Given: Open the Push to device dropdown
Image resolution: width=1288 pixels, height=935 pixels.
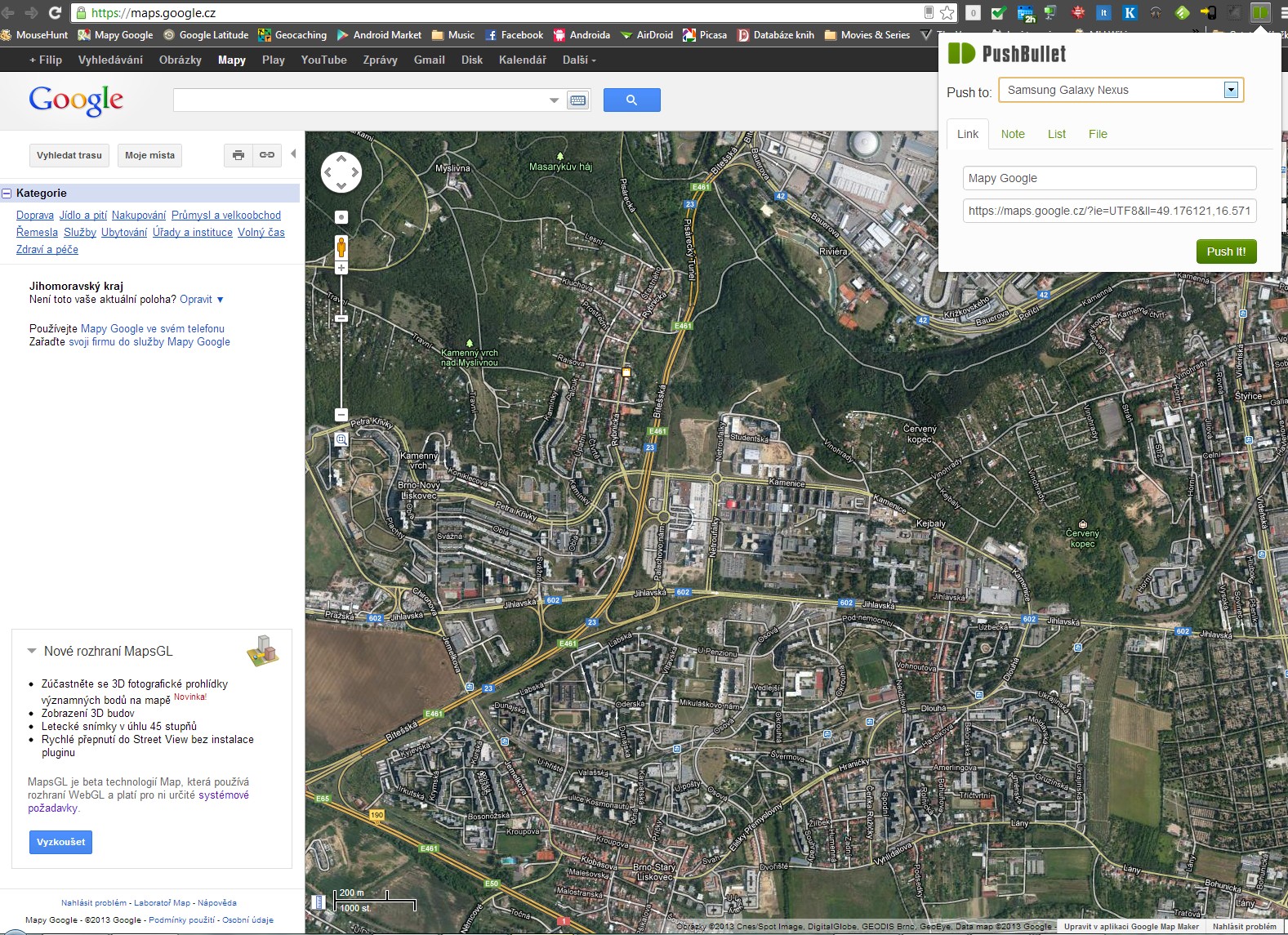Looking at the screenshot, I should tap(1231, 90).
